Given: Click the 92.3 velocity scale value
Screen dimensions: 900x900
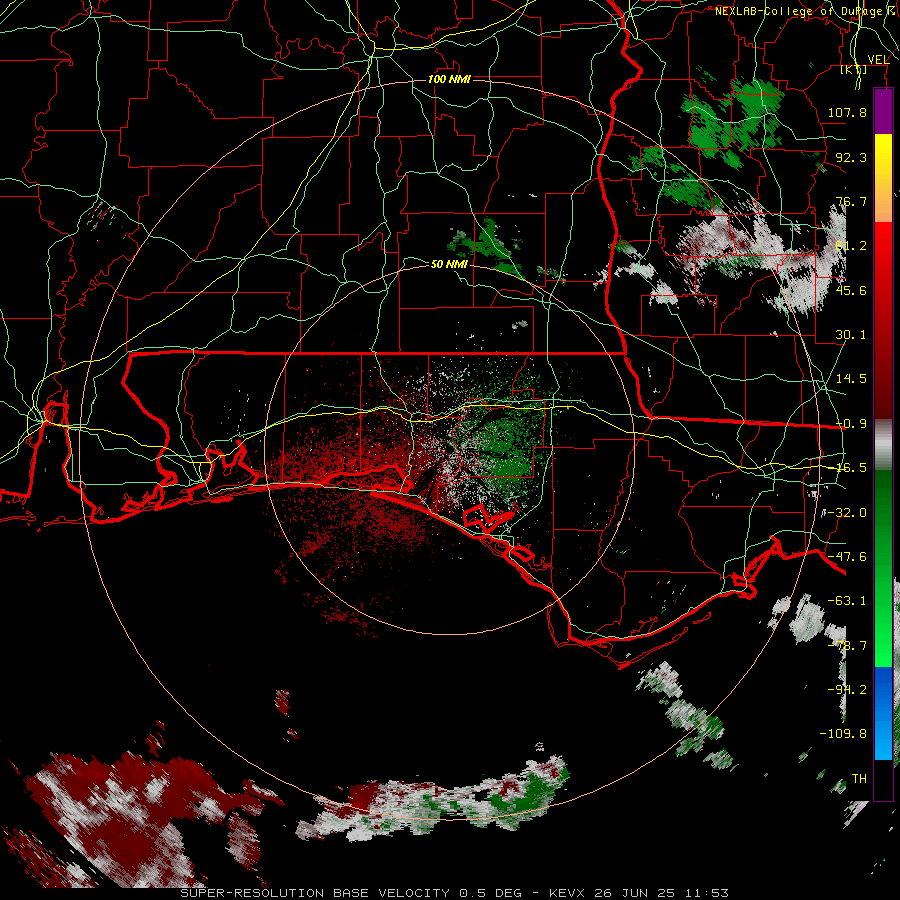Looking at the screenshot, I should pyautogui.click(x=851, y=157).
